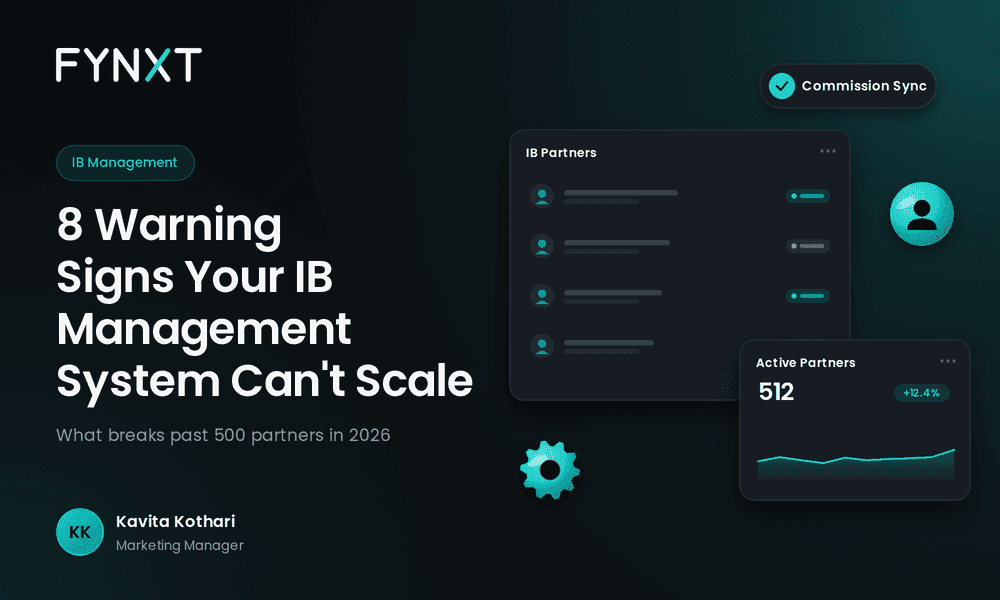Click the FYNXT logo
The image size is (1000, 600).
coord(129,65)
